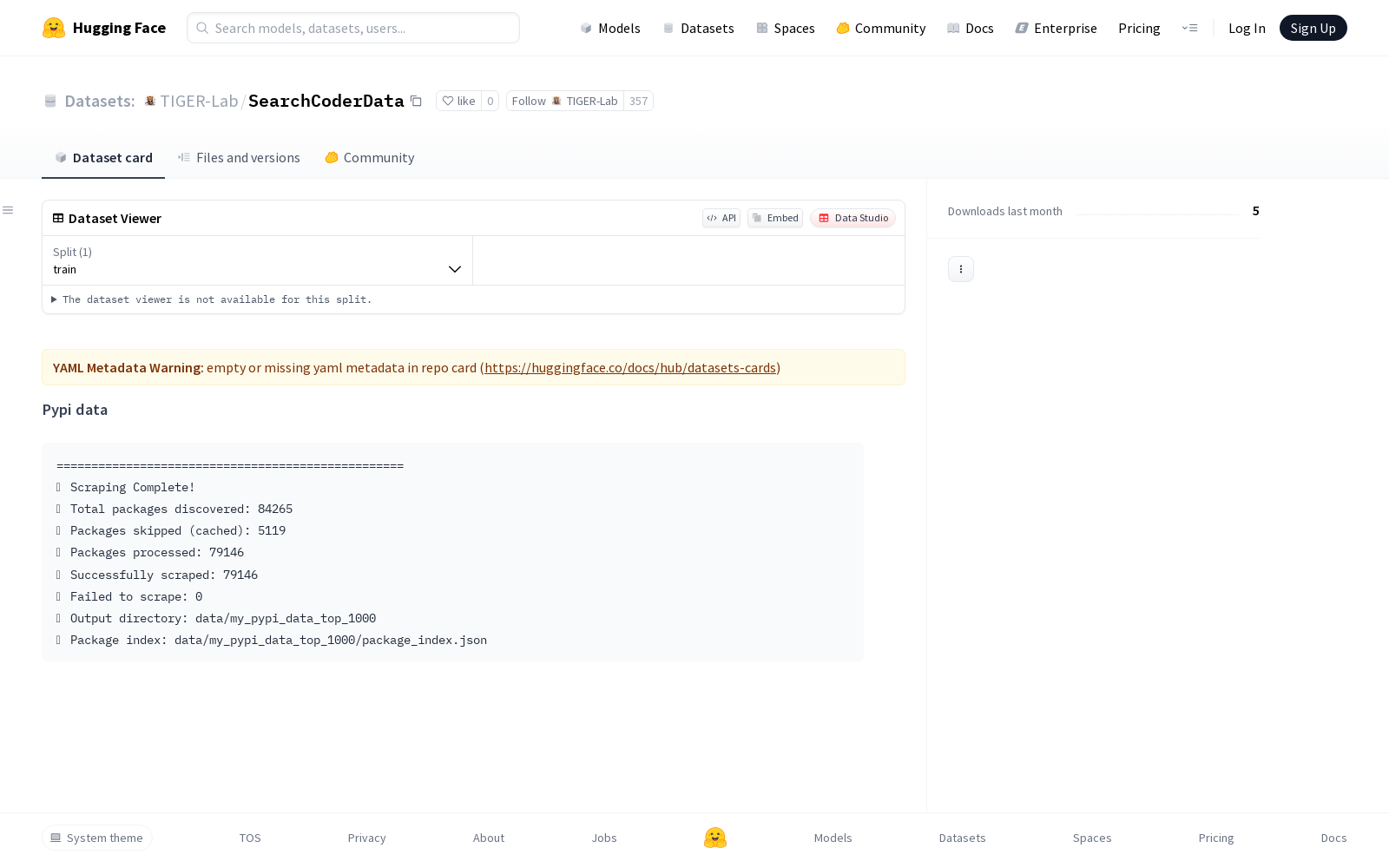Open the TOS footer link
The height and width of the screenshot is (868, 1389).
(250, 838)
